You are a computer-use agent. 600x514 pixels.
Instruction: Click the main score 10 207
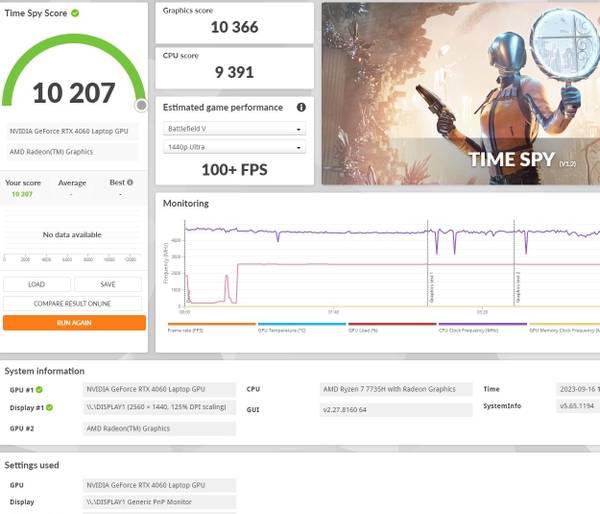pyautogui.click(x=74, y=93)
